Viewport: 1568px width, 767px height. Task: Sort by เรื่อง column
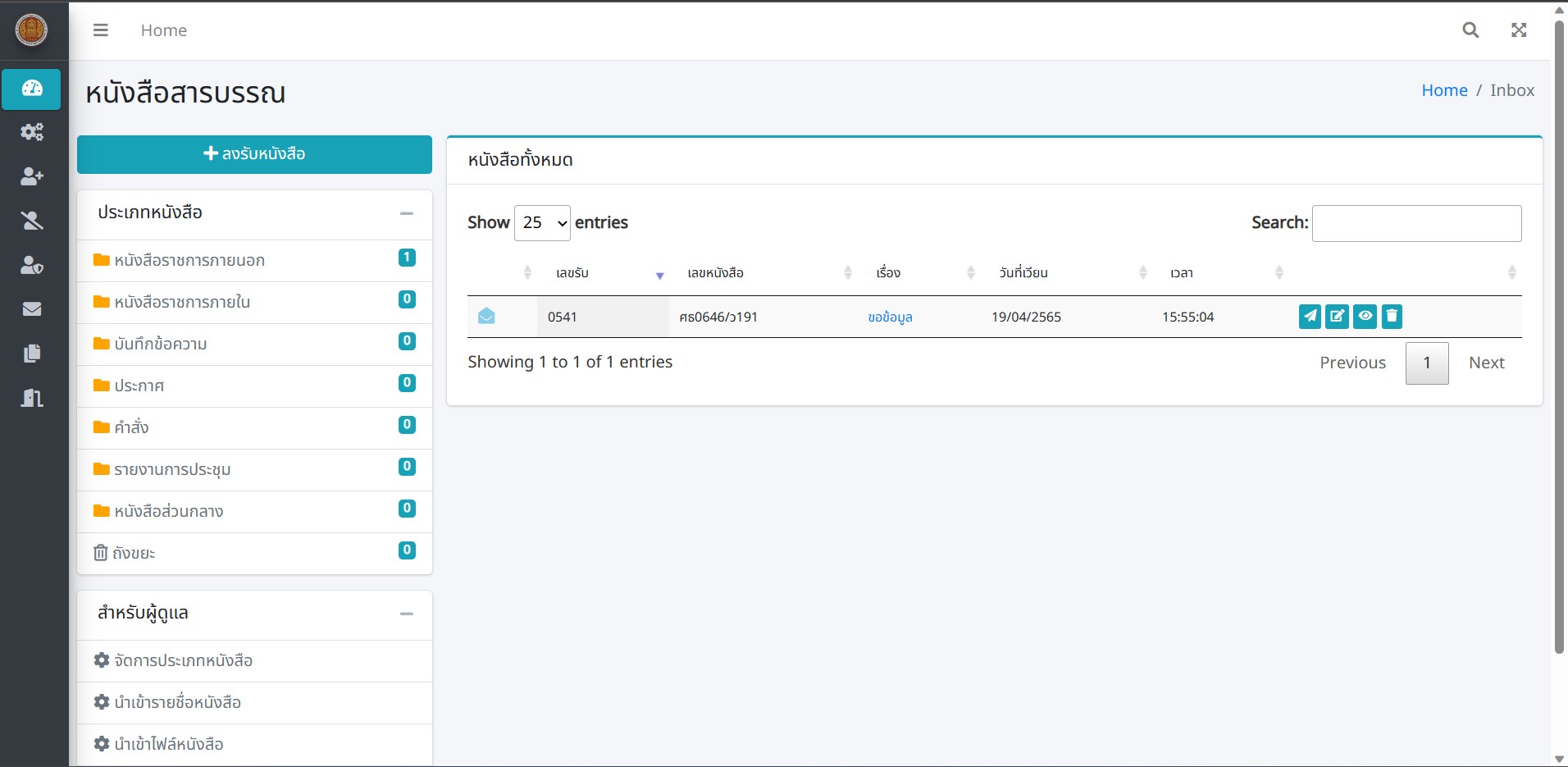coord(919,272)
